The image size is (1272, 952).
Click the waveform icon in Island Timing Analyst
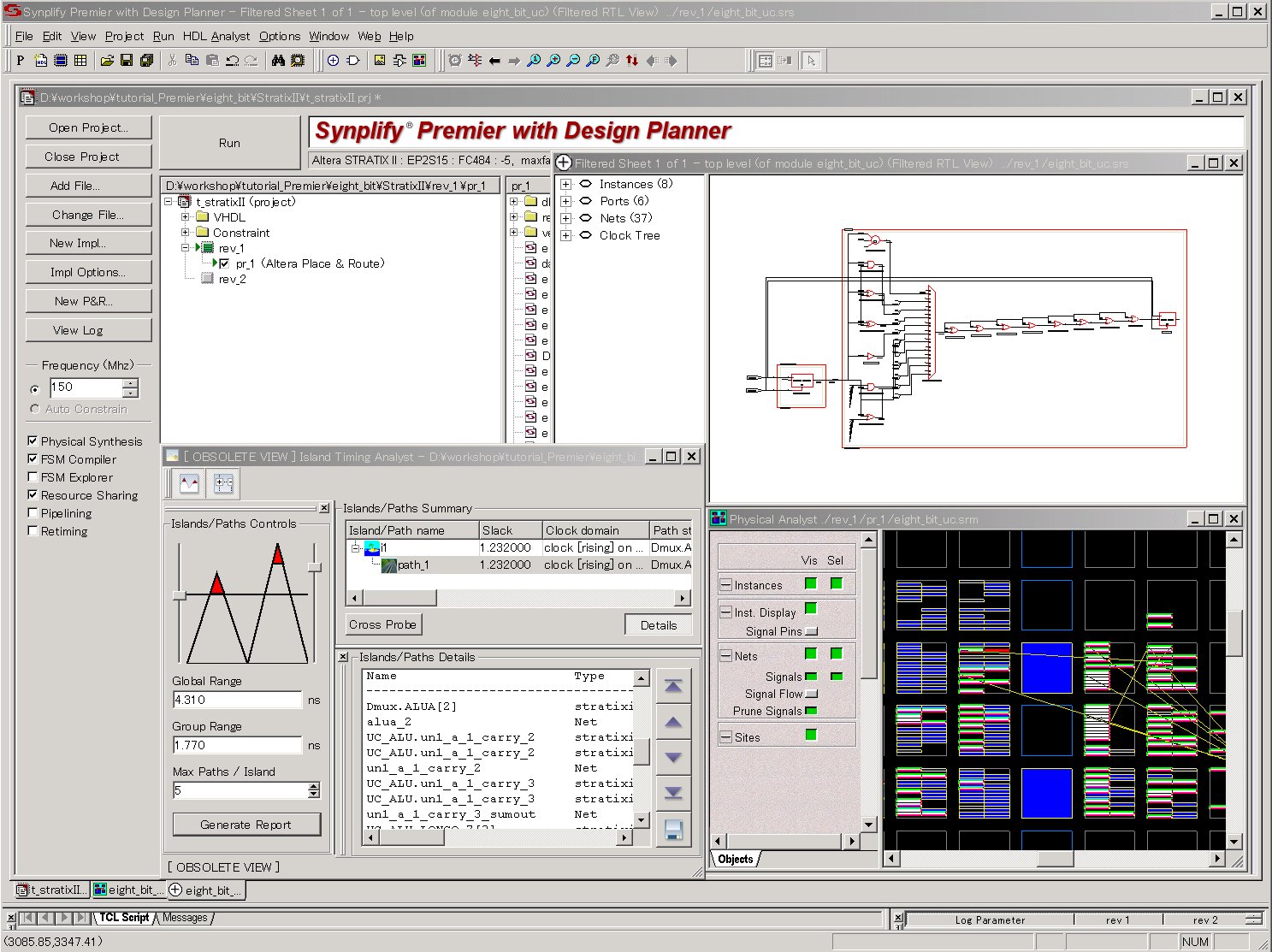pos(189,484)
